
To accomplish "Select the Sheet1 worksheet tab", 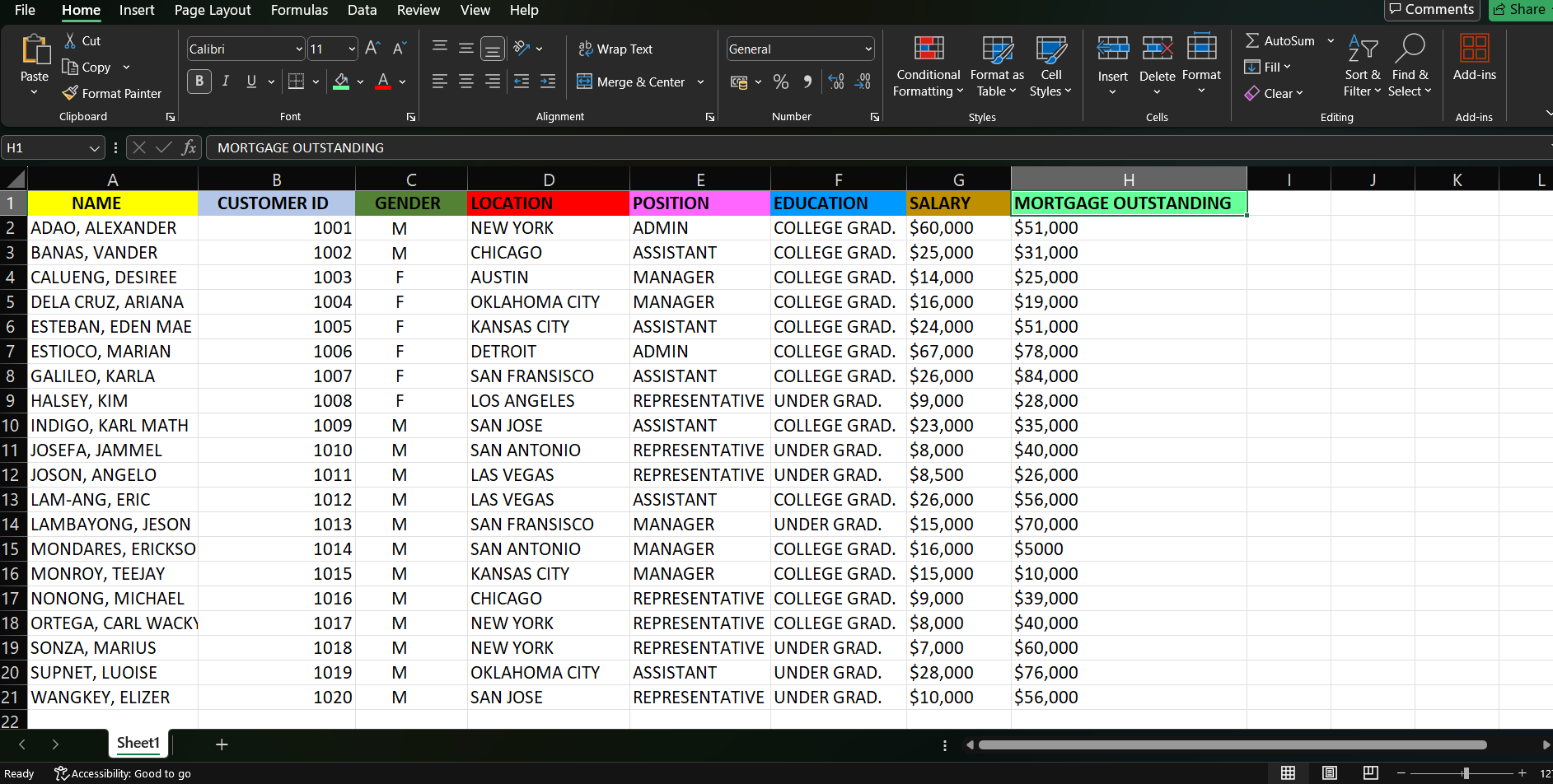I will pos(138,743).
